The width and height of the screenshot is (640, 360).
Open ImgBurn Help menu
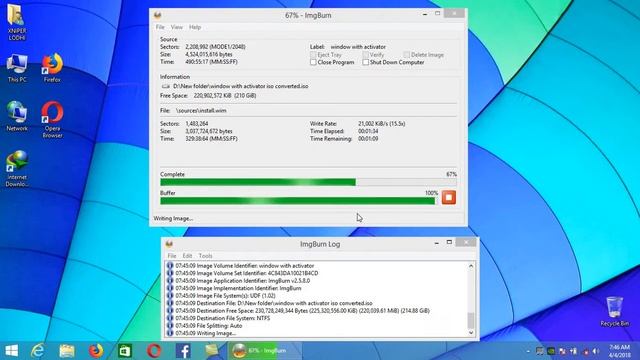tap(195, 27)
